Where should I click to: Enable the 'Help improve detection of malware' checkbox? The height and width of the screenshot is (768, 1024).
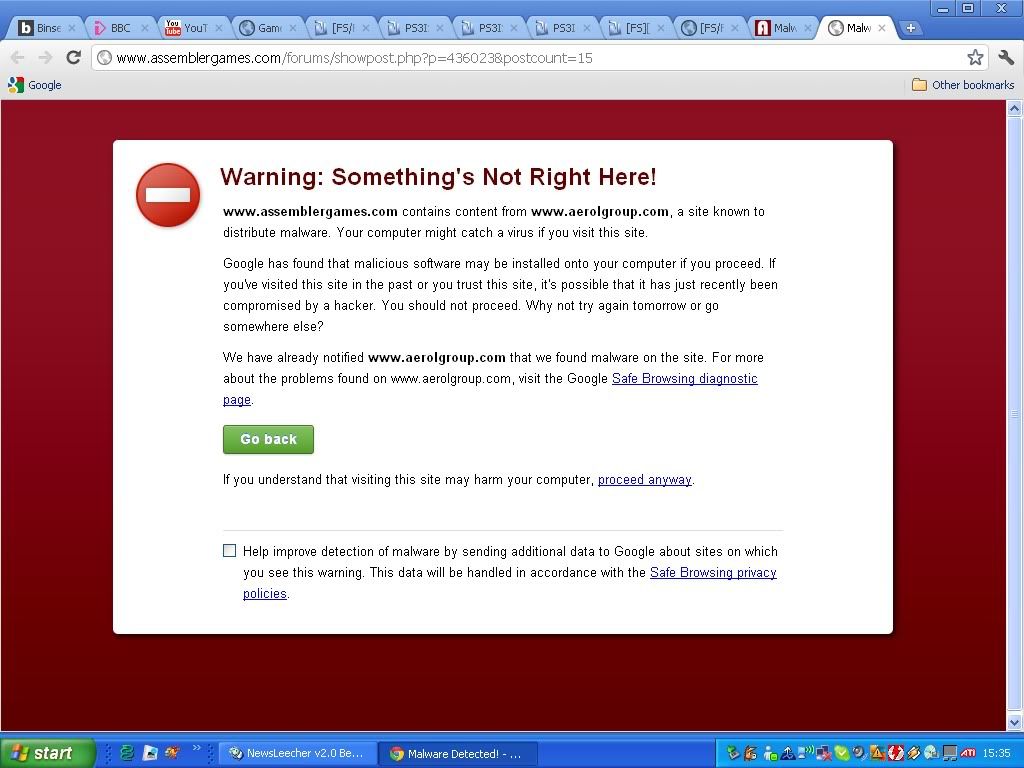point(229,551)
